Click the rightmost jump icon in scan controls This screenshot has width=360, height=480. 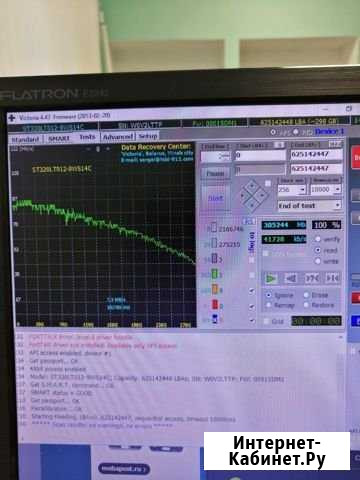[332, 278]
